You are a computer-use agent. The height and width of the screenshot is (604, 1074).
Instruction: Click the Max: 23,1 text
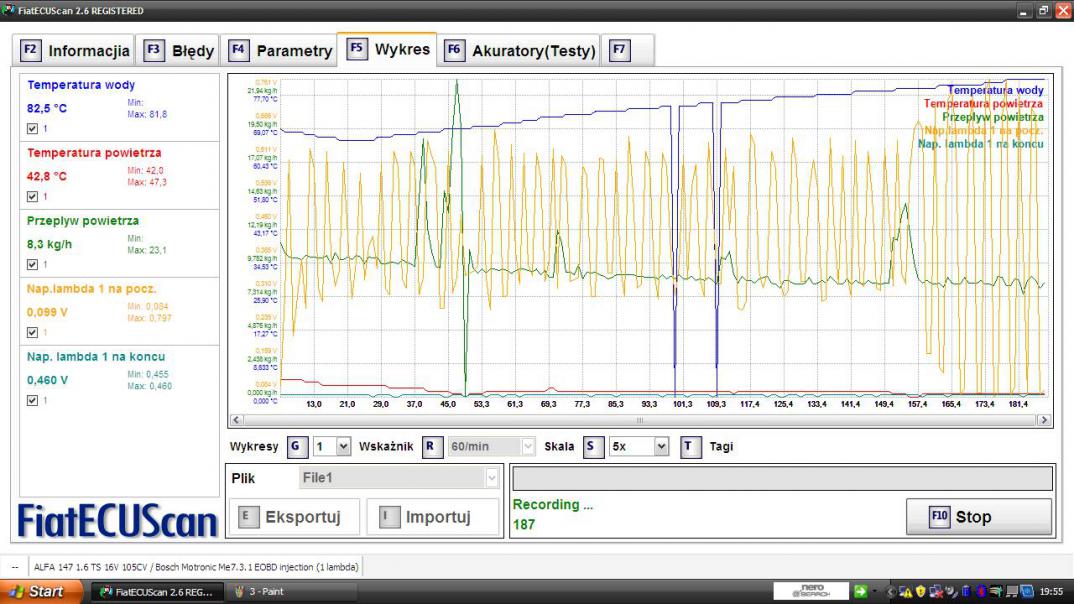(x=147, y=250)
